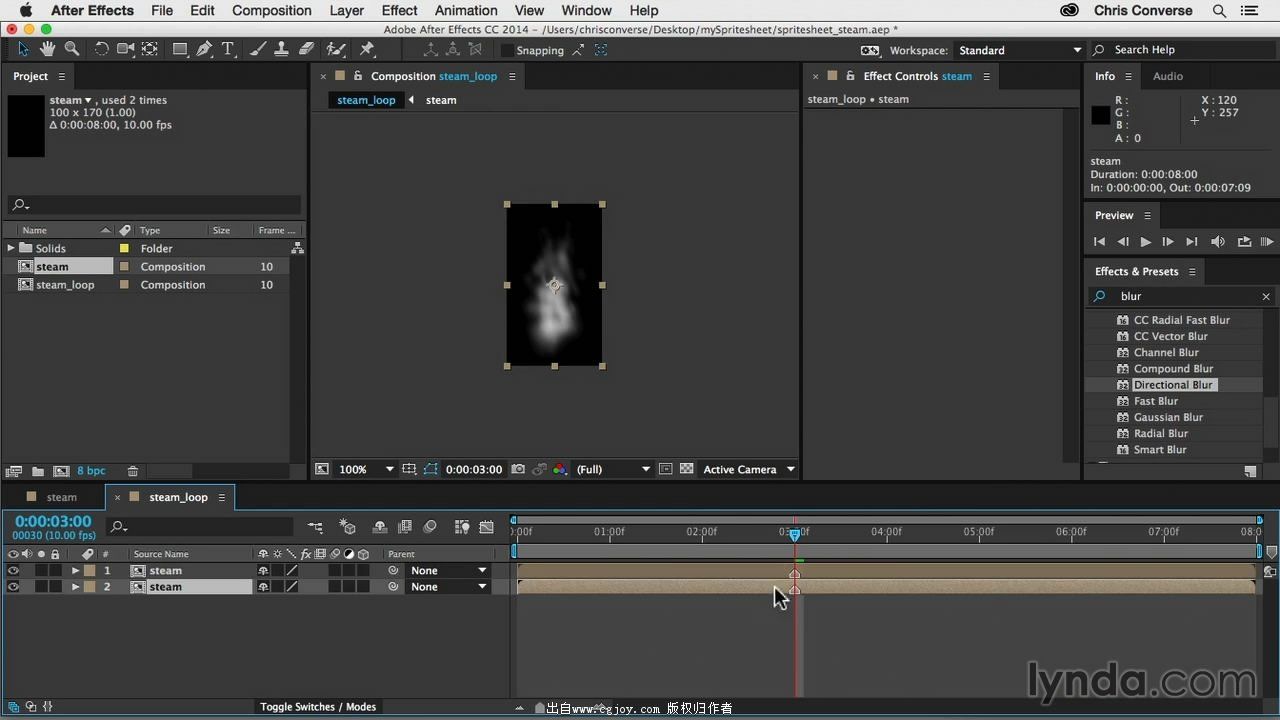Hide layer 1 steam with eye icon
The height and width of the screenshot is (720, 1280).
pos(13,571)
